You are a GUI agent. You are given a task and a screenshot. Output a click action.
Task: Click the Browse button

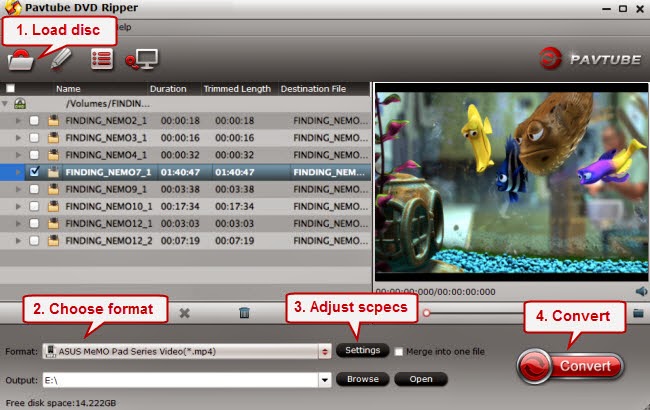[x=362, y=379]
